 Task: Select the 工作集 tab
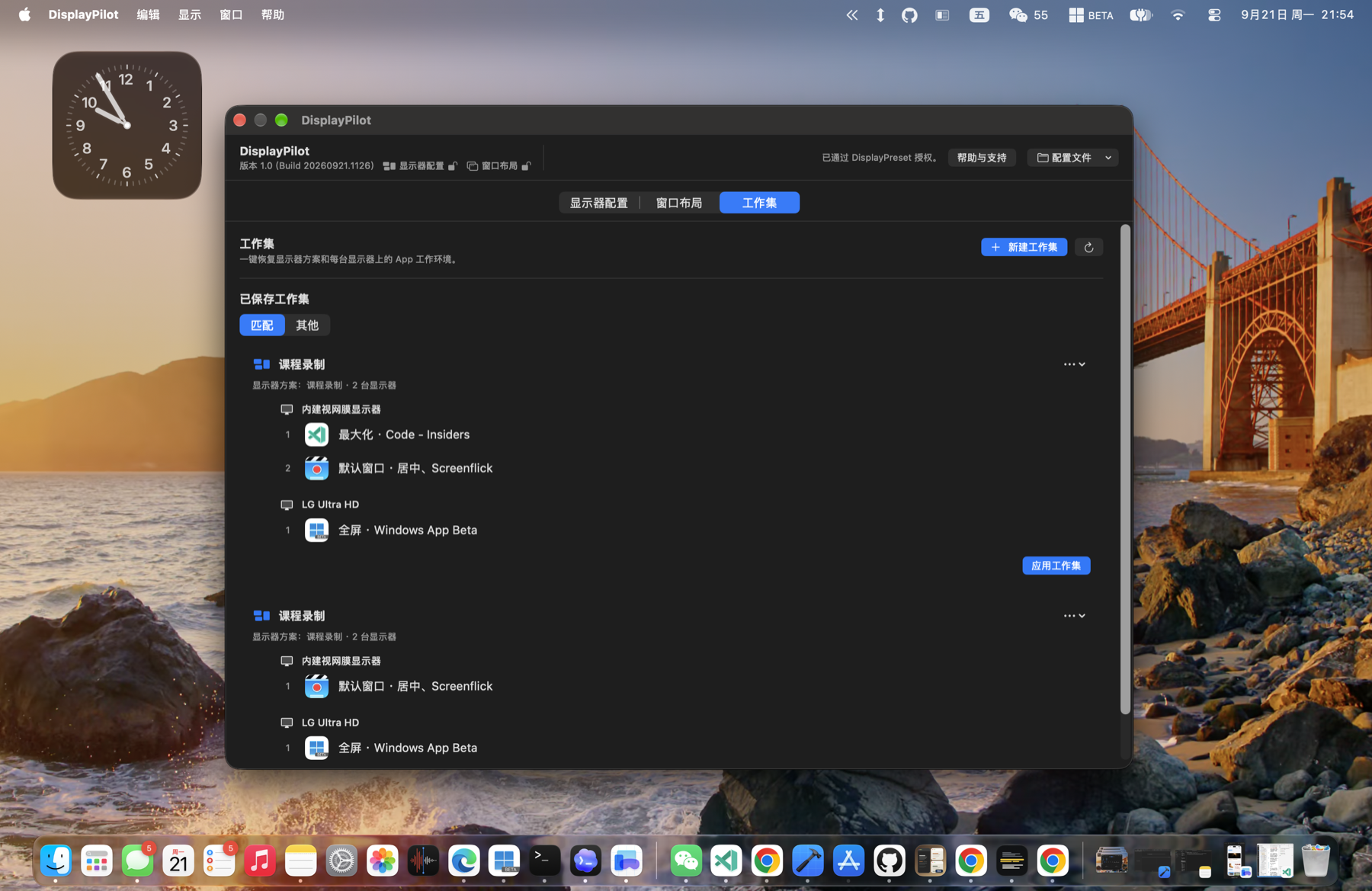pyautogui.click(x=759, y=203)
